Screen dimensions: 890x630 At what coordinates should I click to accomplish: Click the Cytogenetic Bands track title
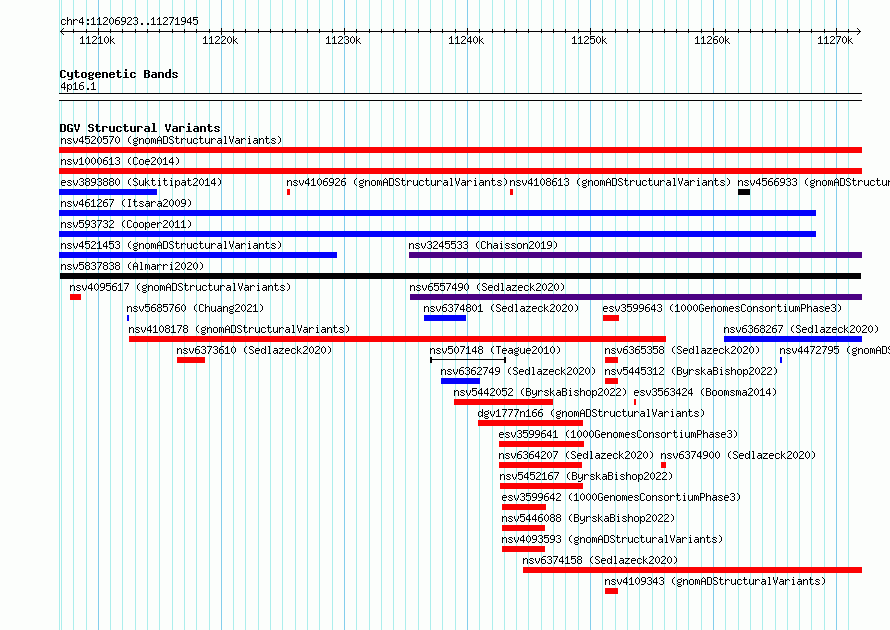tap(119, 74)
